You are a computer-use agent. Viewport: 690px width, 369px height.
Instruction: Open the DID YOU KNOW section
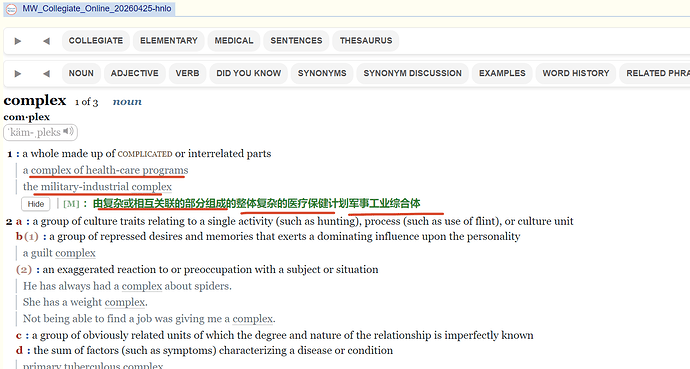pyautogui.click(x=249, y=73)
